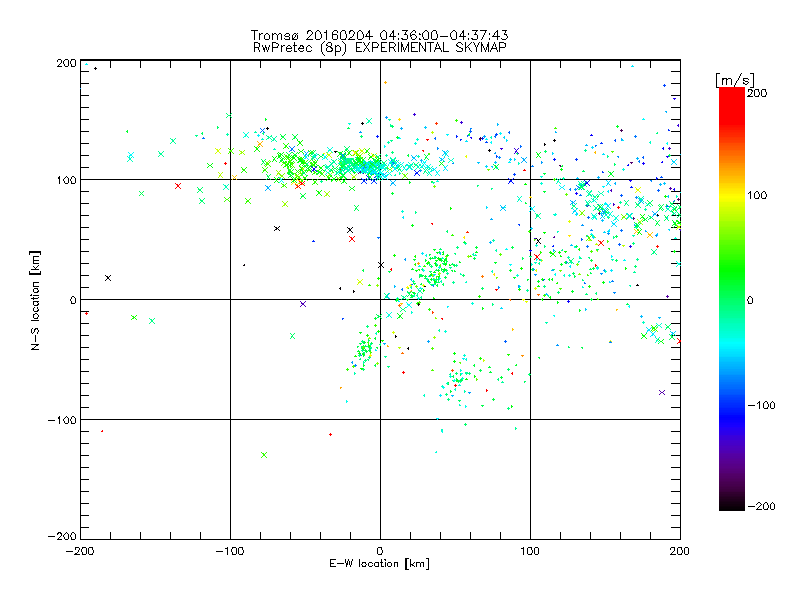The width and height of the screenshot is (800, 600).
Task: Click the black X marker at plot origin
Action: click(381, 265)
